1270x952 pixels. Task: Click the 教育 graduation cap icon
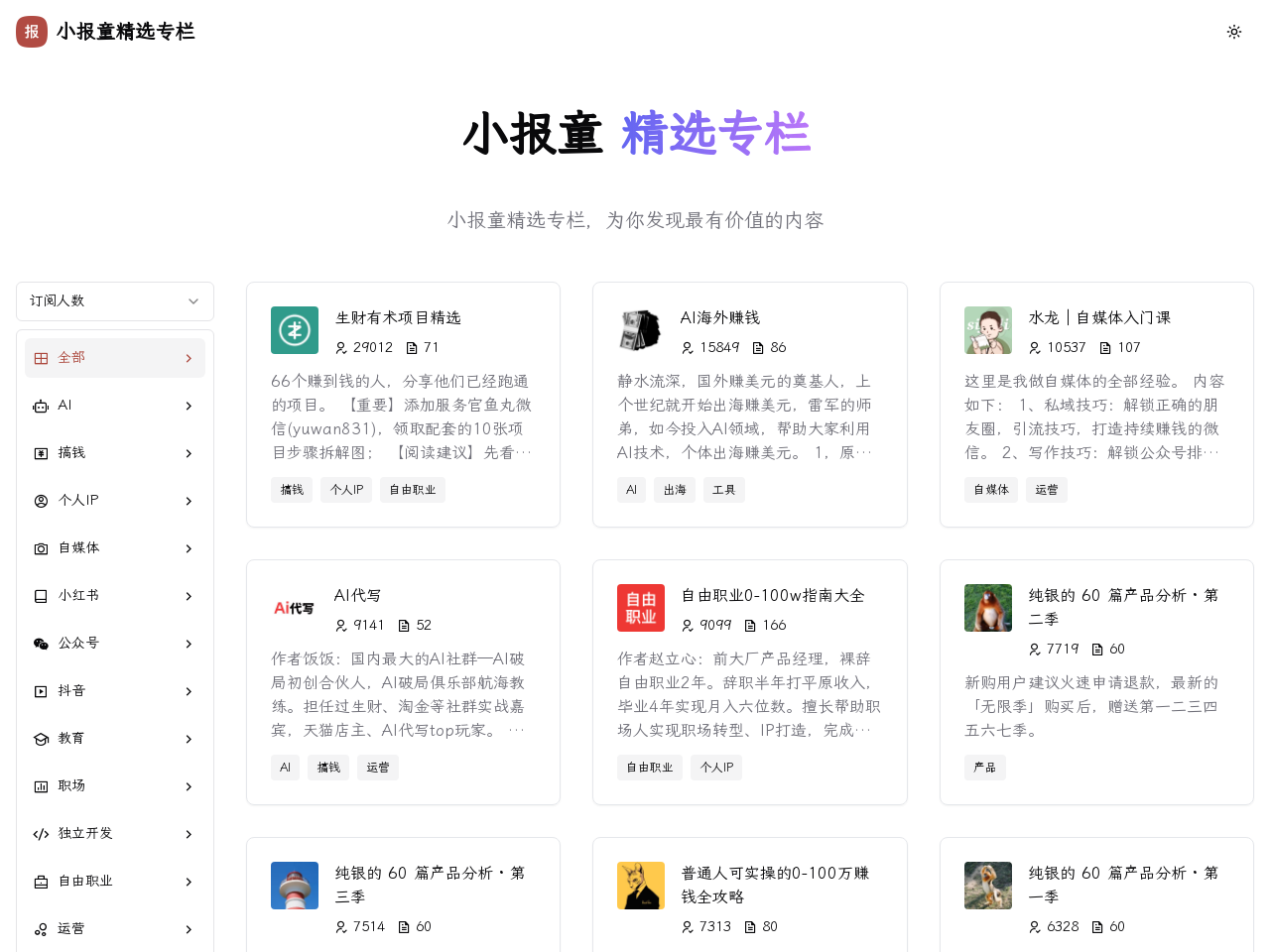click(x=41, y=739)
